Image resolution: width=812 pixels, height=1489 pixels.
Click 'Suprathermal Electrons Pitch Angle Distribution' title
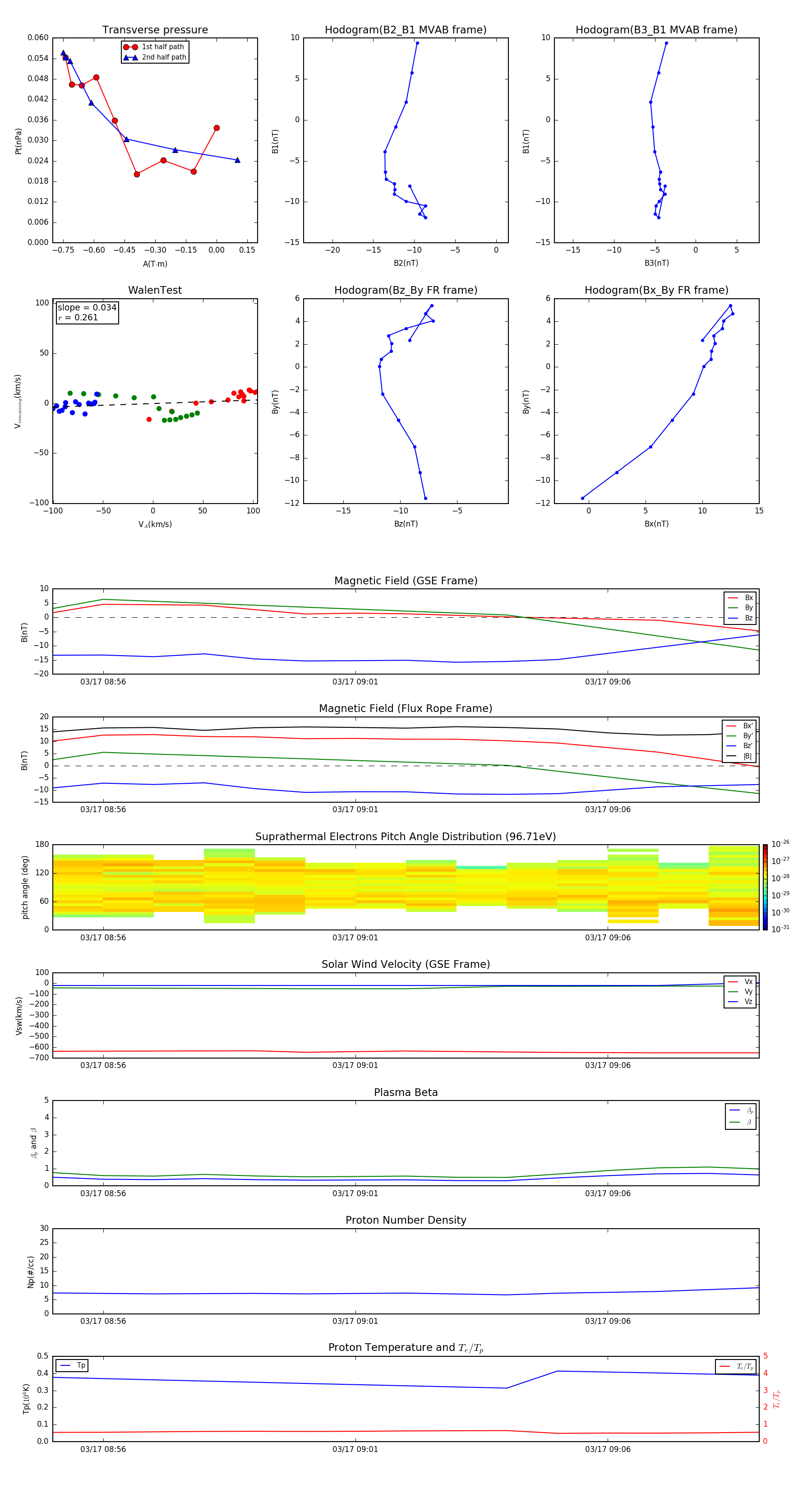pyautogui.click(x=406, y=837)
